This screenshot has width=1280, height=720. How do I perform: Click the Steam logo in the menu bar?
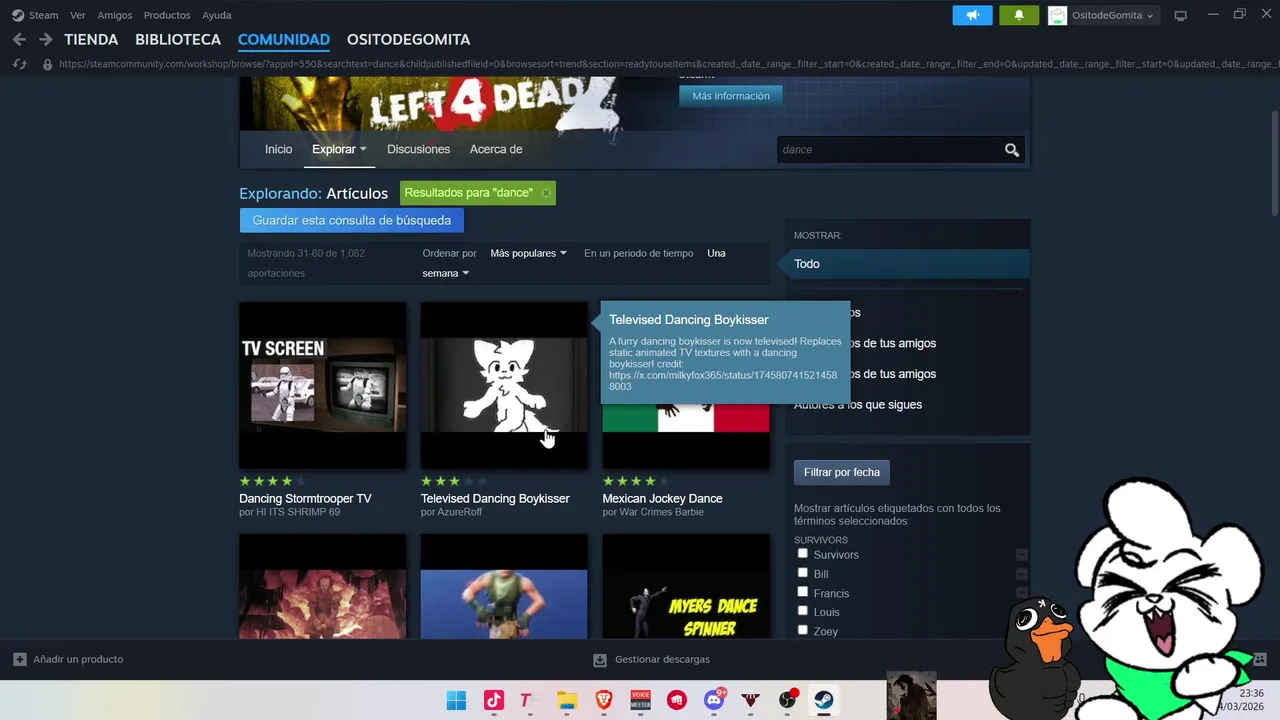[18, 15]
